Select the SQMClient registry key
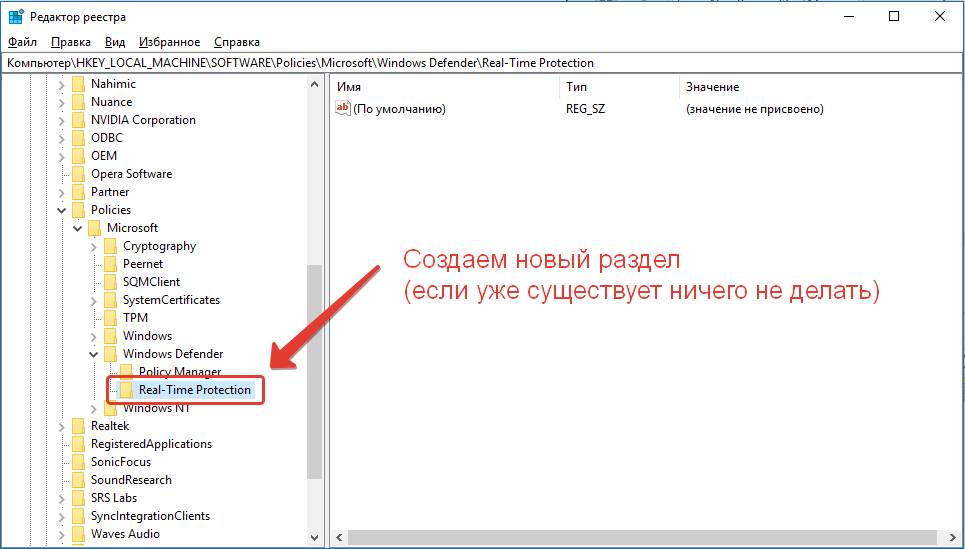This screenshot has width=965, height=549. tap(151, 282)
